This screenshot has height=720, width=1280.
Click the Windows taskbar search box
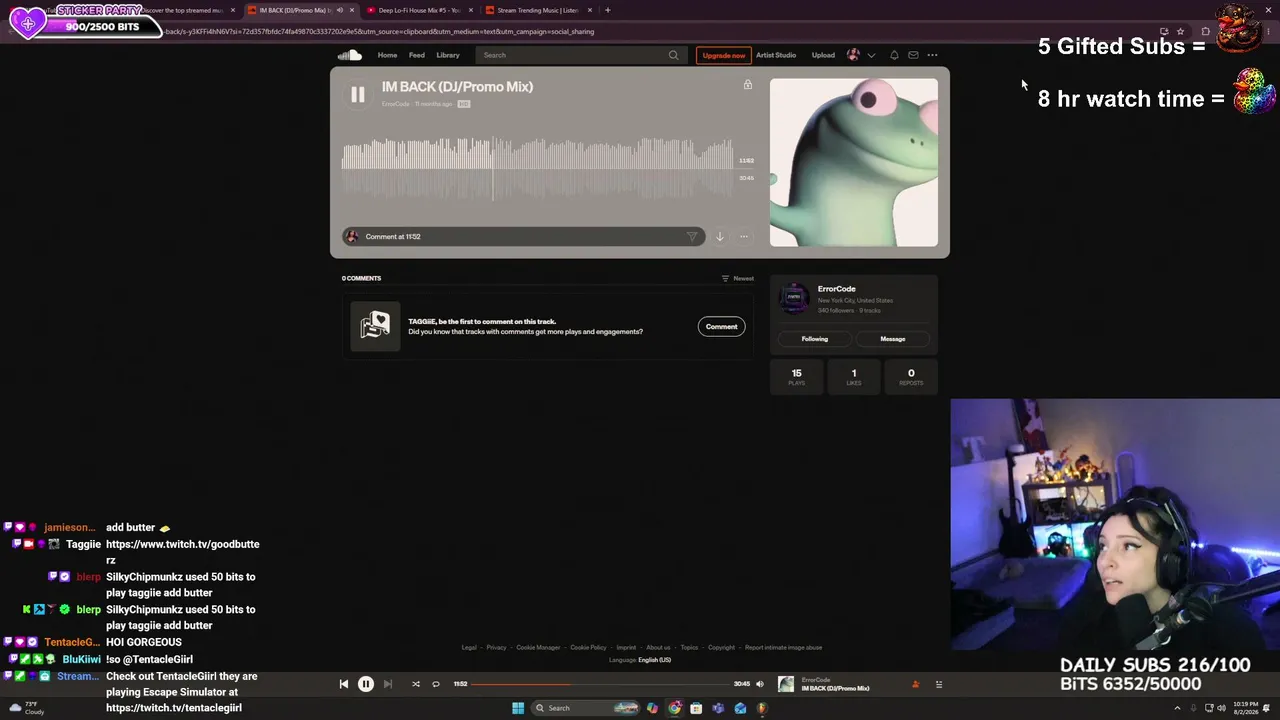coord(587,708)
